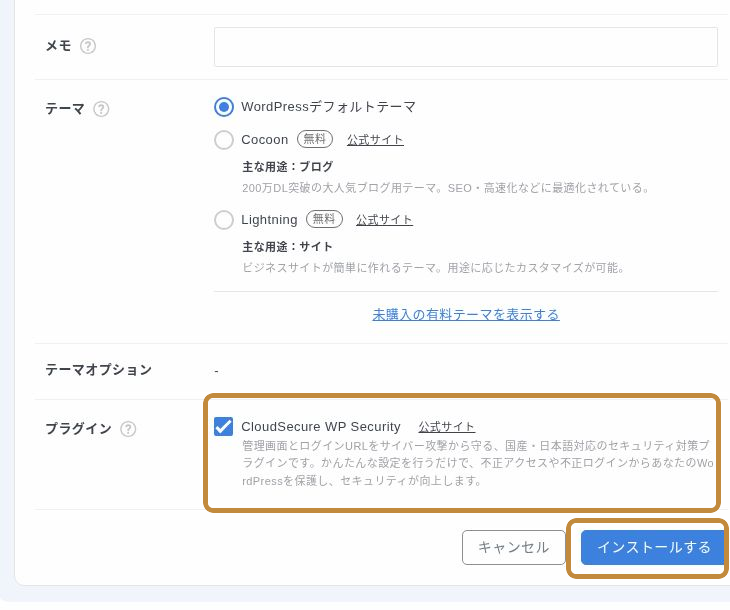Click the テーマオプション label
Viewport: 730px width, 610px height.
99,370
